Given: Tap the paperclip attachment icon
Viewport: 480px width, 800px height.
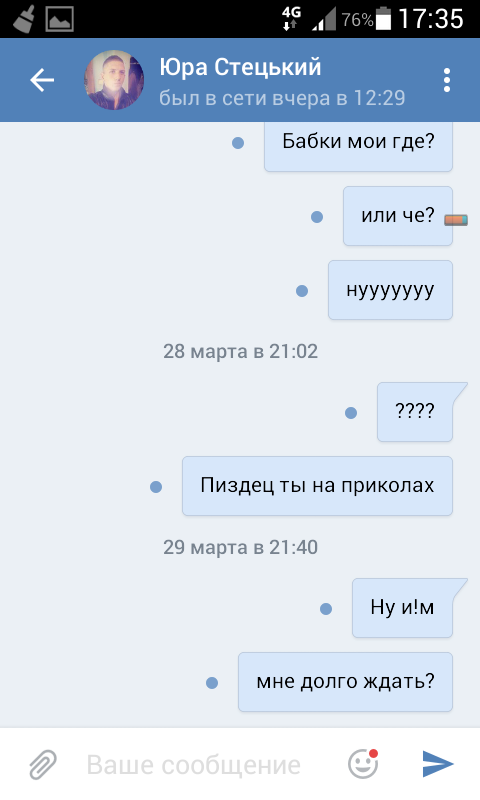Looking at the screenshot, I should (x=43, y=764).
